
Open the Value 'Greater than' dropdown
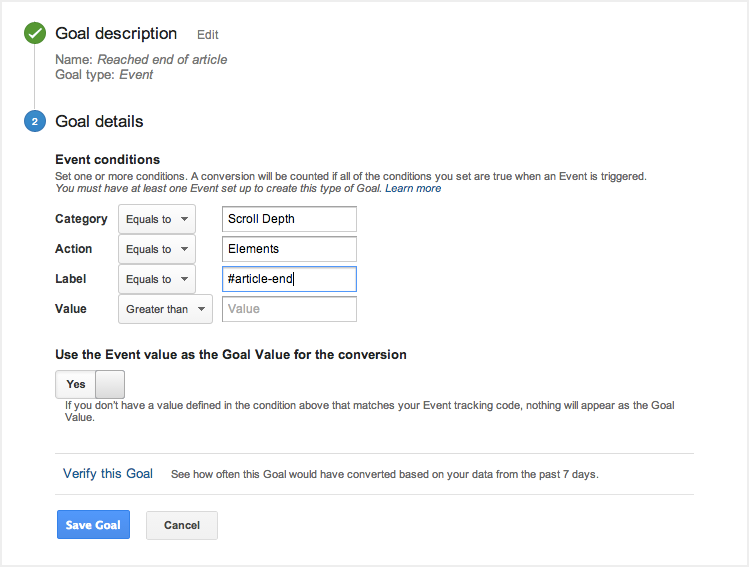(x=165, y=309)
